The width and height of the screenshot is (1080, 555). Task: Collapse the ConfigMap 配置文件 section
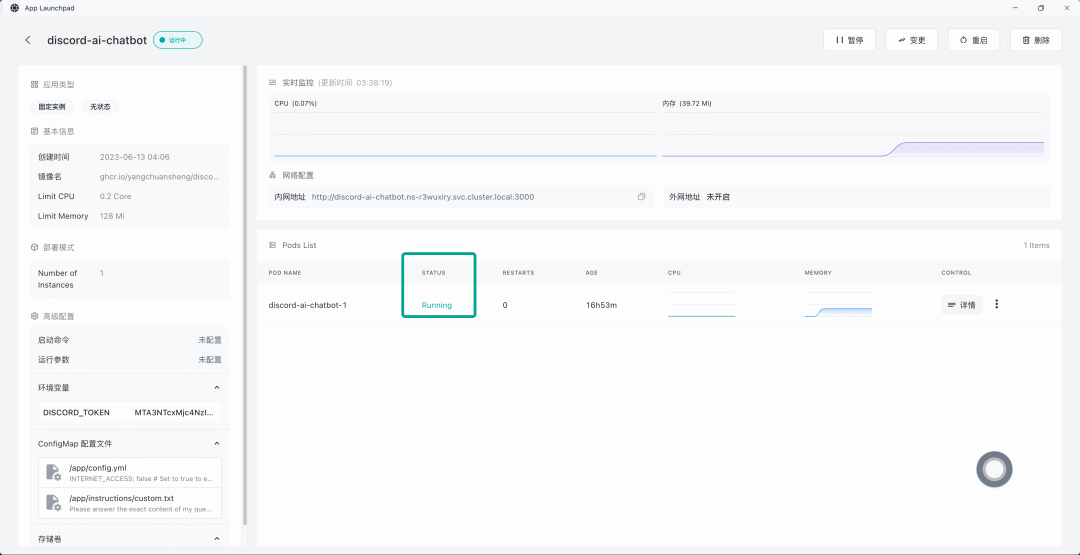pyautogui.click(x=217, y=443)
